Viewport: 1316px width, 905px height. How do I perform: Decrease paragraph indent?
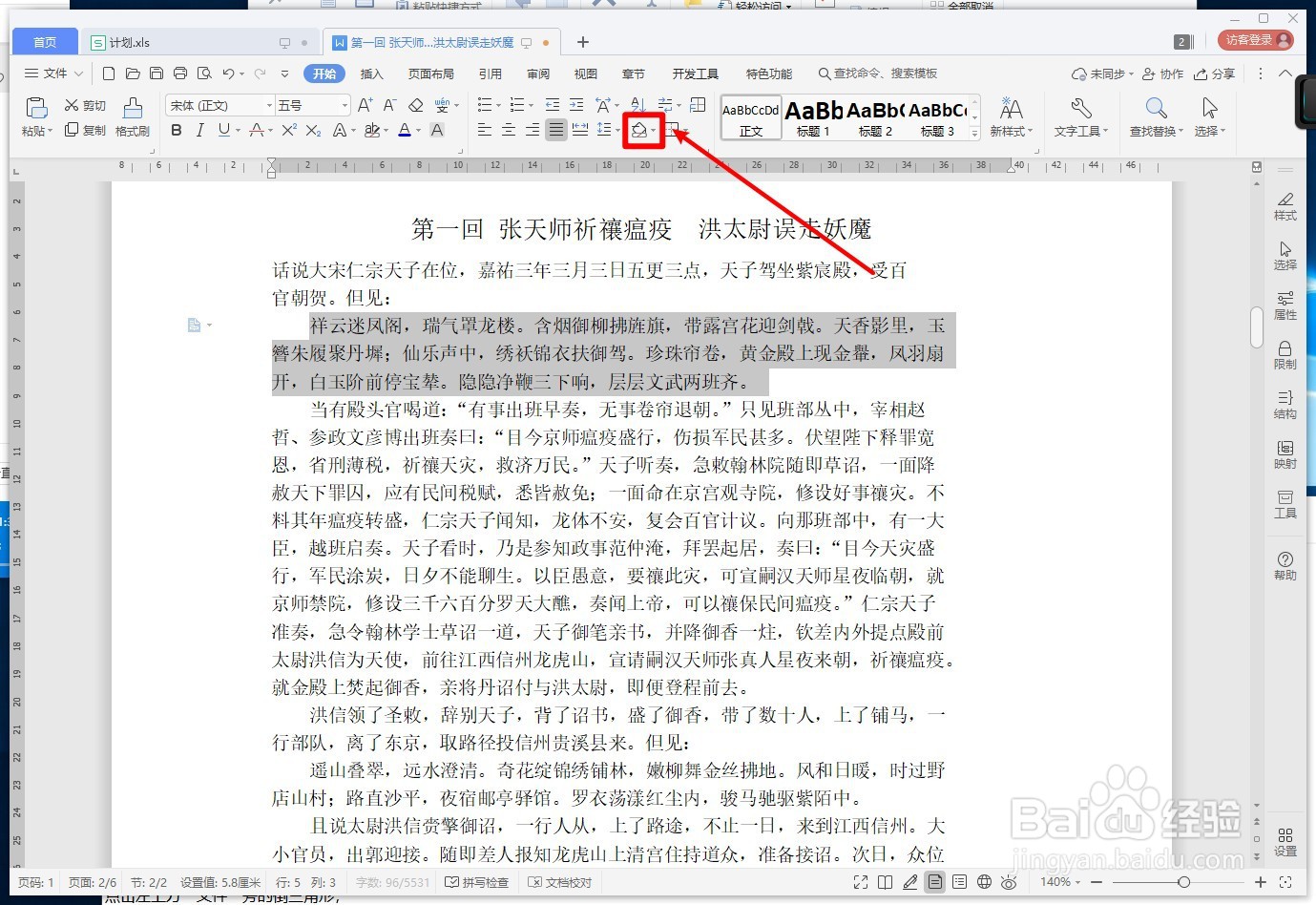553,105
